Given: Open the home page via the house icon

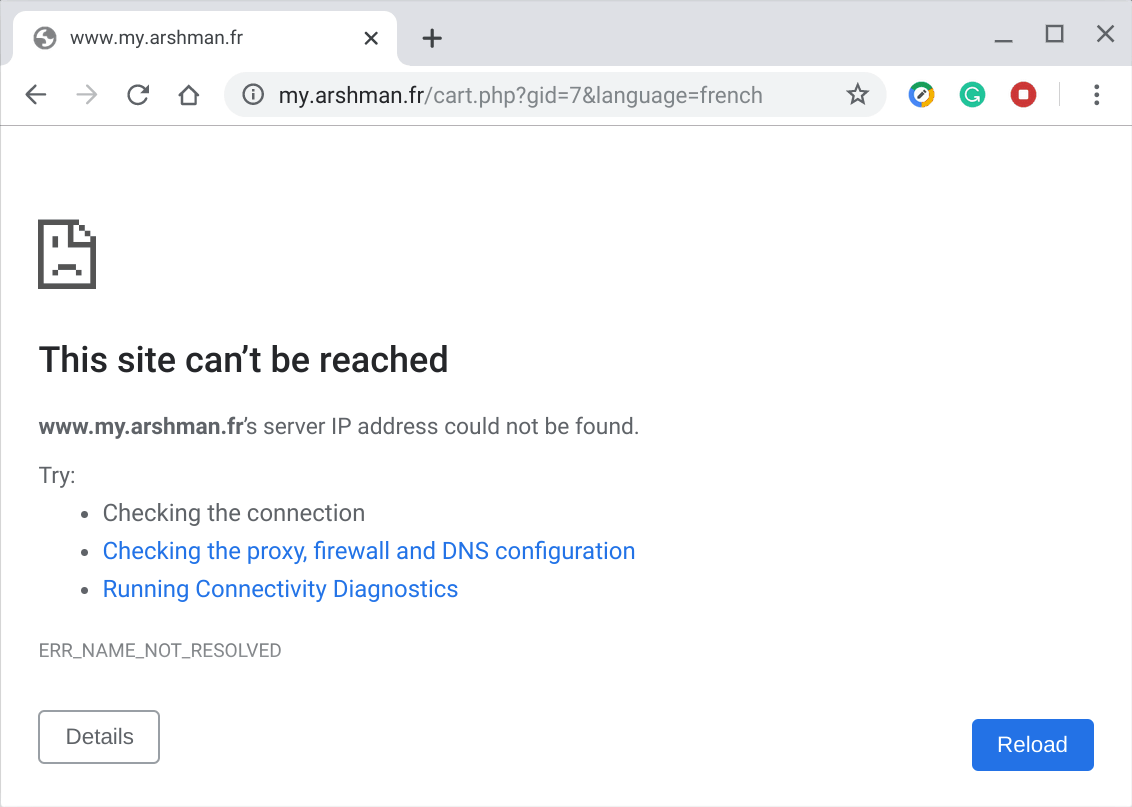Looking at the screenshot, I should pos(189,95).
